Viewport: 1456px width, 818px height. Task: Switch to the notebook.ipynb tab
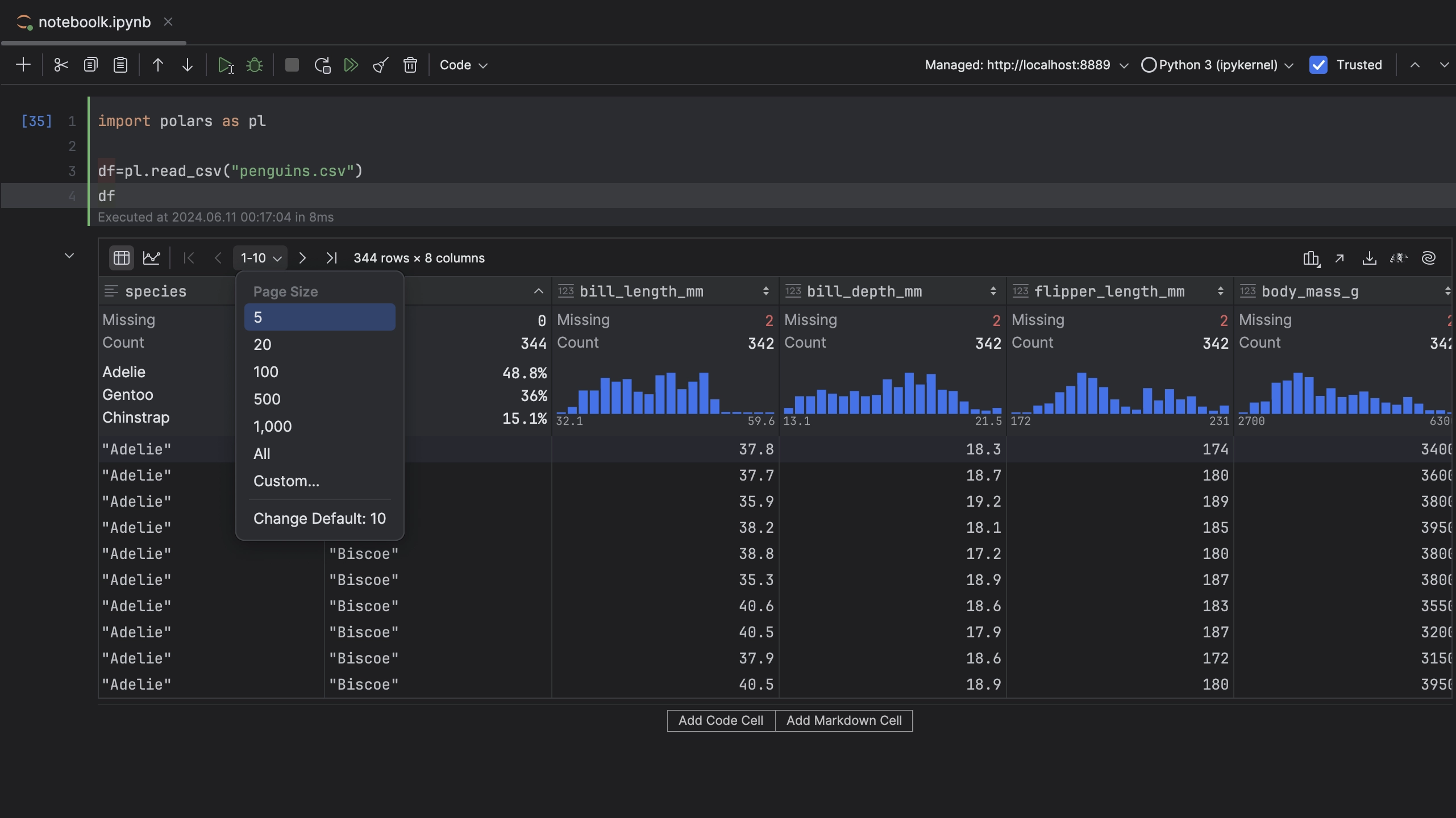click(x=94, y=22)
